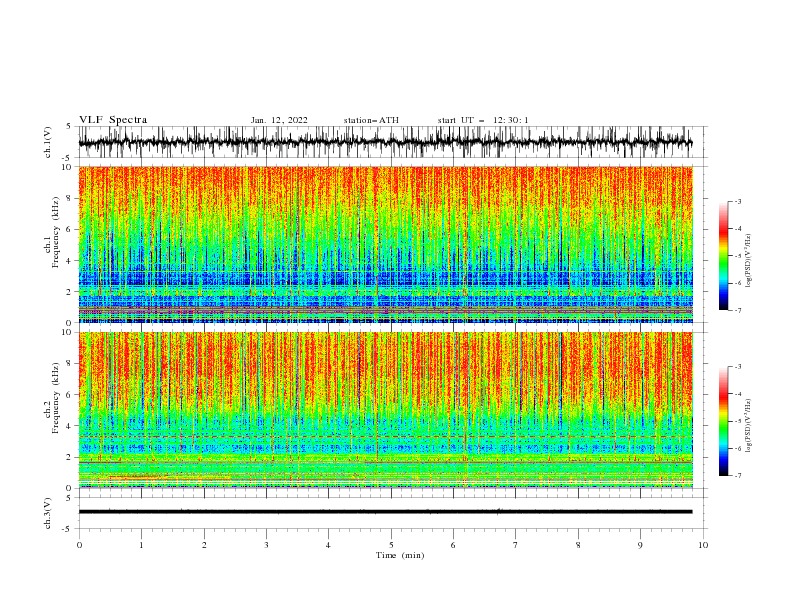Click the "start UT = 12:30:1" header text
This screenshot has height=612, width=792.
pyautogui.click(x=483, y=120)
